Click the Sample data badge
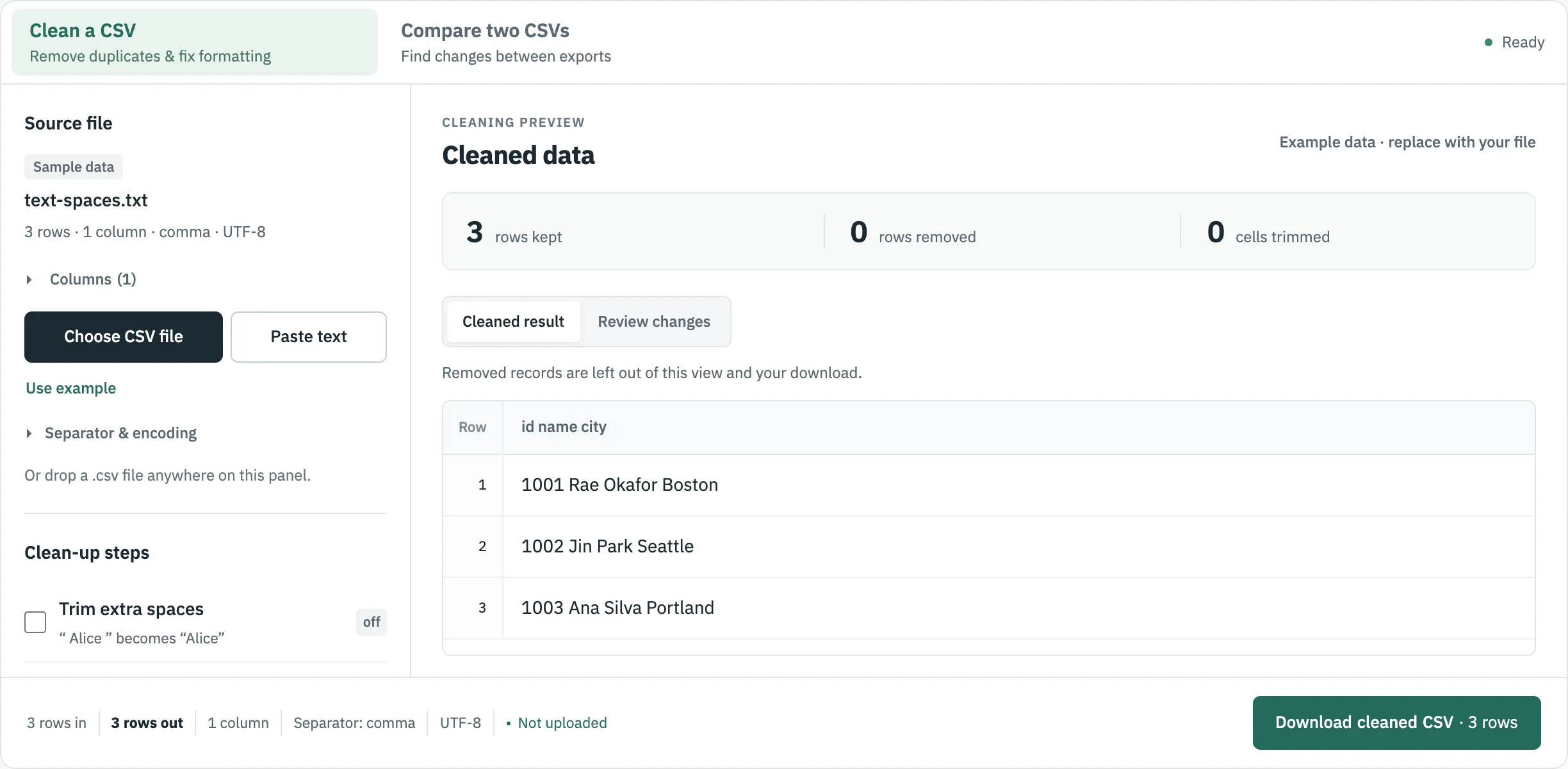The image size is (1568, 769). click(x=74, y=167)
